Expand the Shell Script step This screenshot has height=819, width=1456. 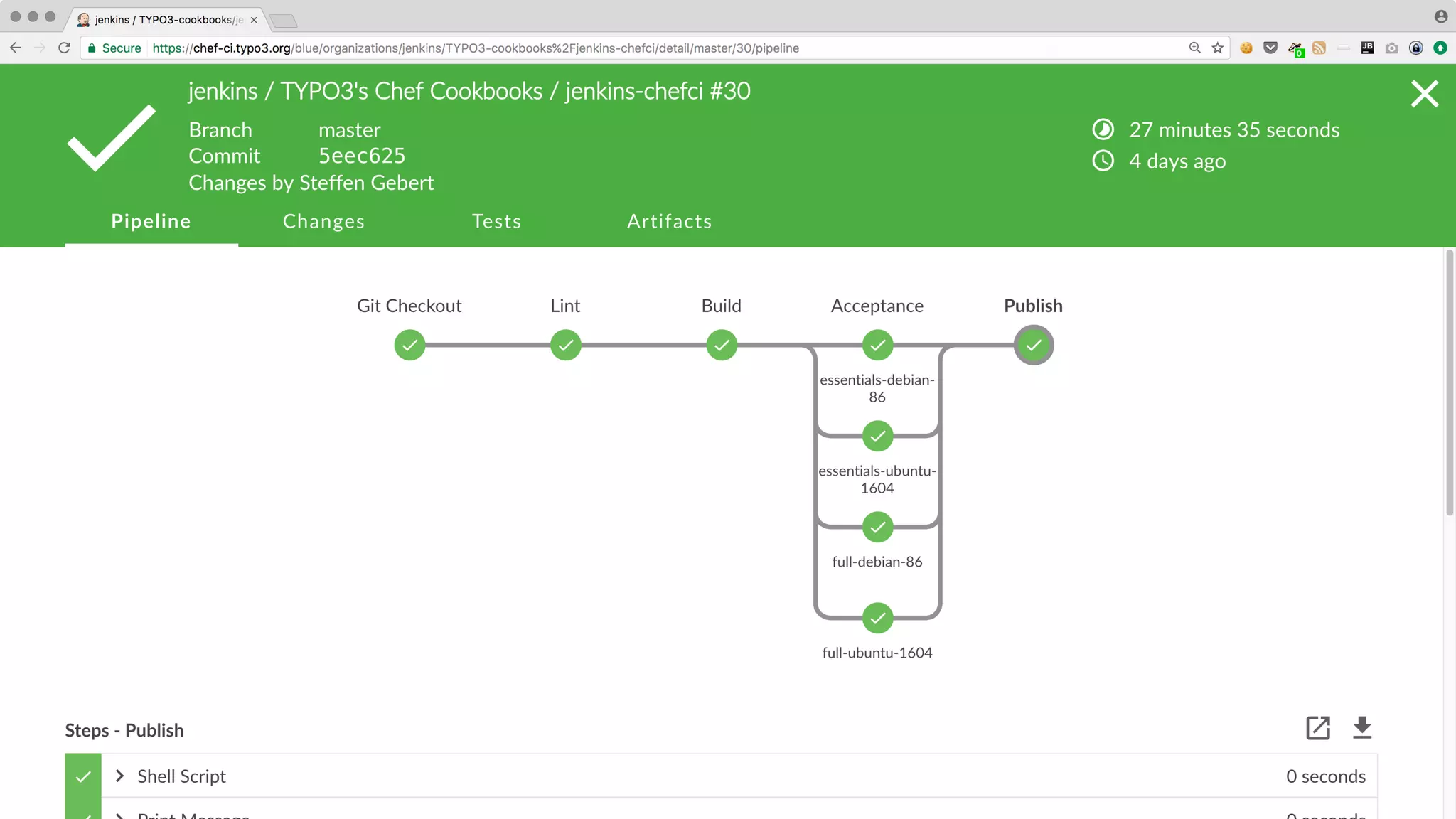coord(120,776)
